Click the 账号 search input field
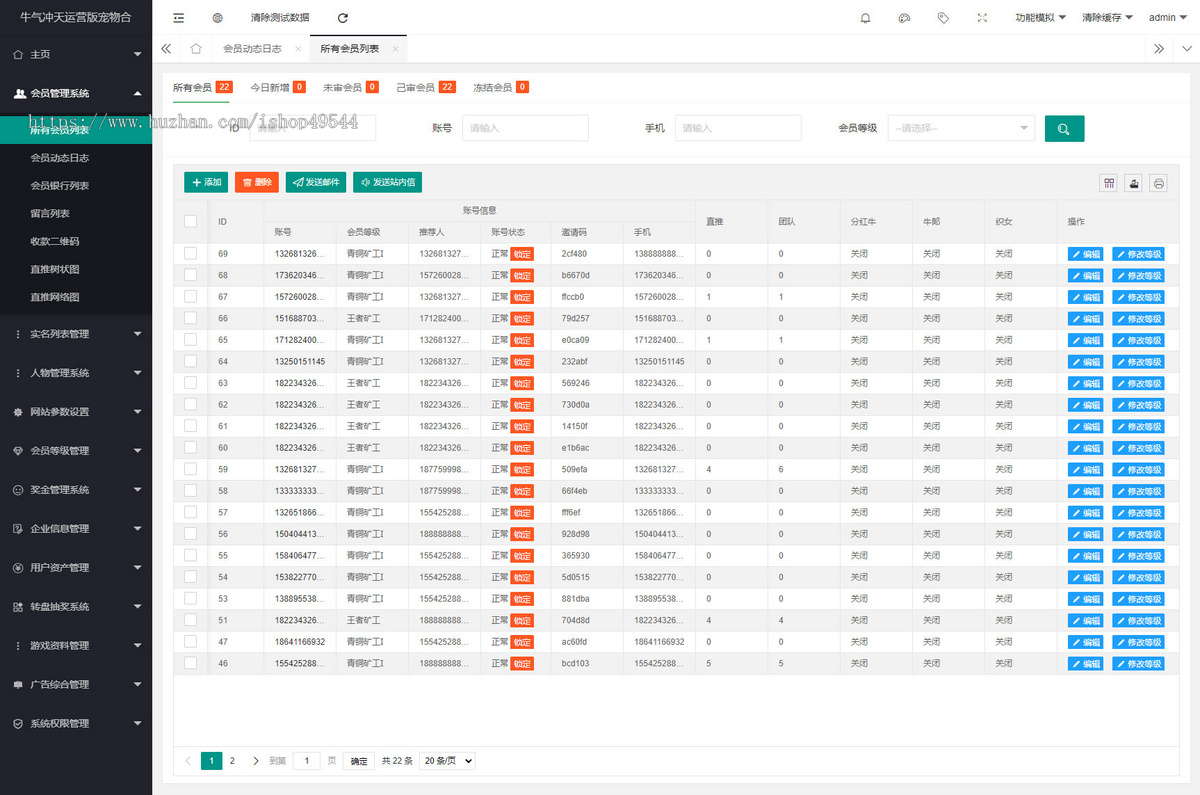 525,128
